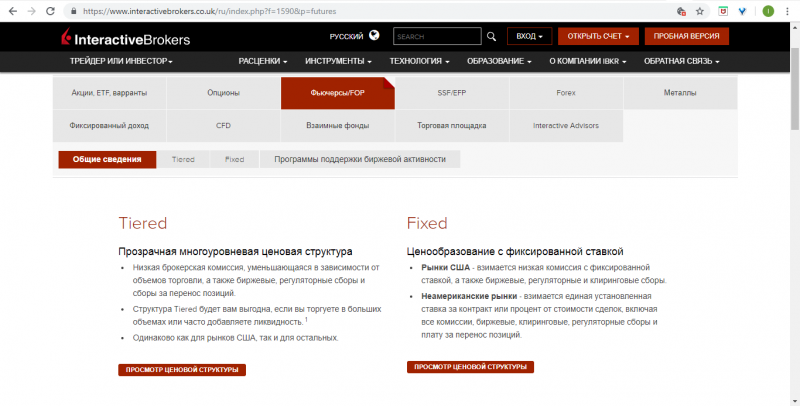Click ПРОСМОТР ЦЕНОВОЙ СТРУКТУРЫ under Fixed
This screenshot has width=800, height=406.
point(470,367)
